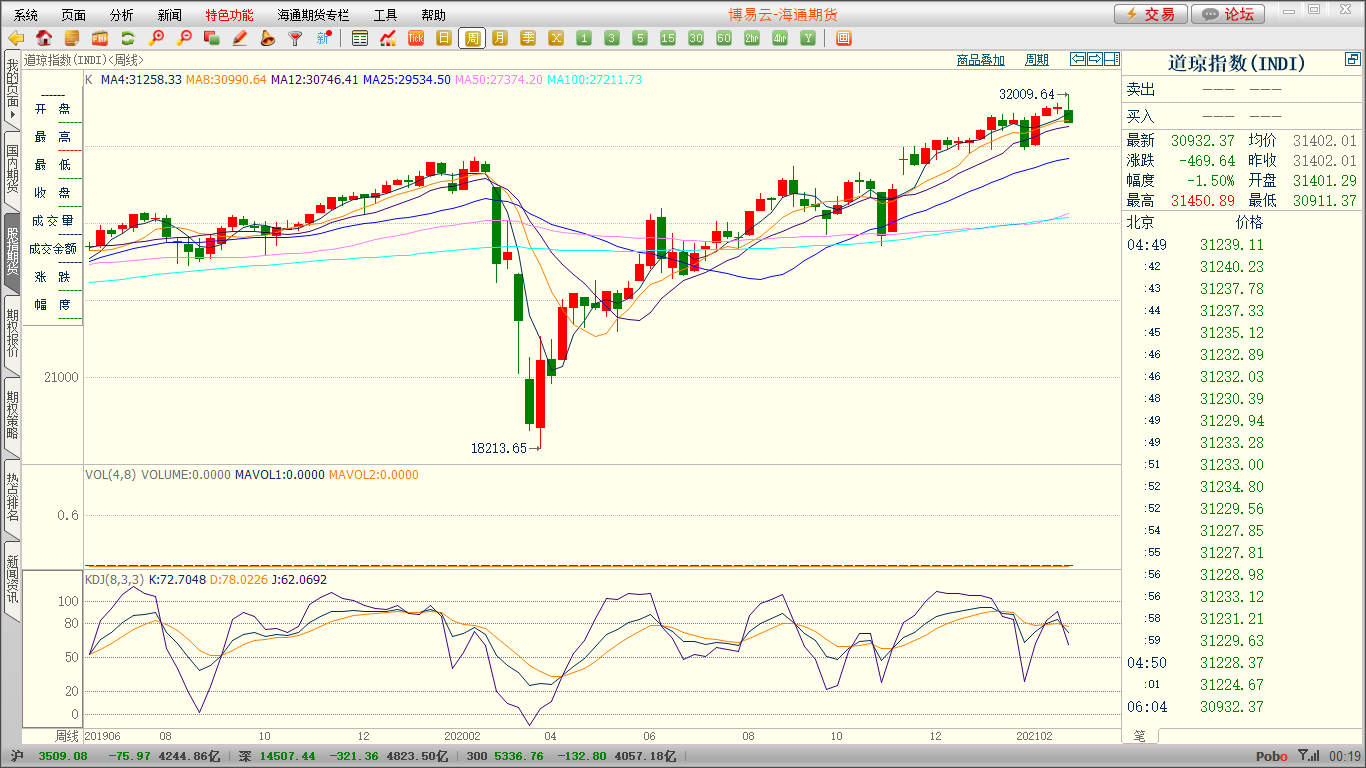Viewport: 1366px width, 768px height.
Task: Click the yellow back arrow icon
Action: pos(16,38)
